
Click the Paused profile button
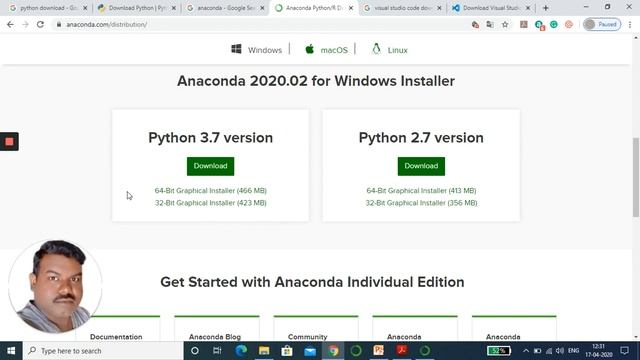[602, 24]
